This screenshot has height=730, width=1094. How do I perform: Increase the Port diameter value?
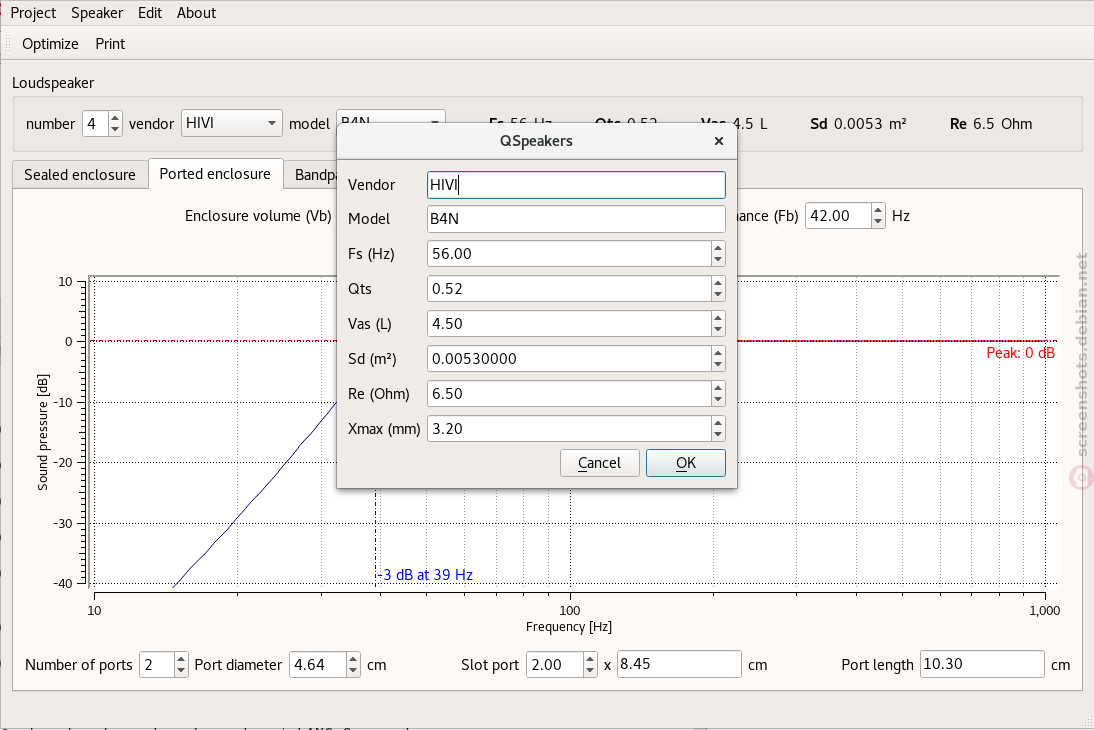click(354, 658)
